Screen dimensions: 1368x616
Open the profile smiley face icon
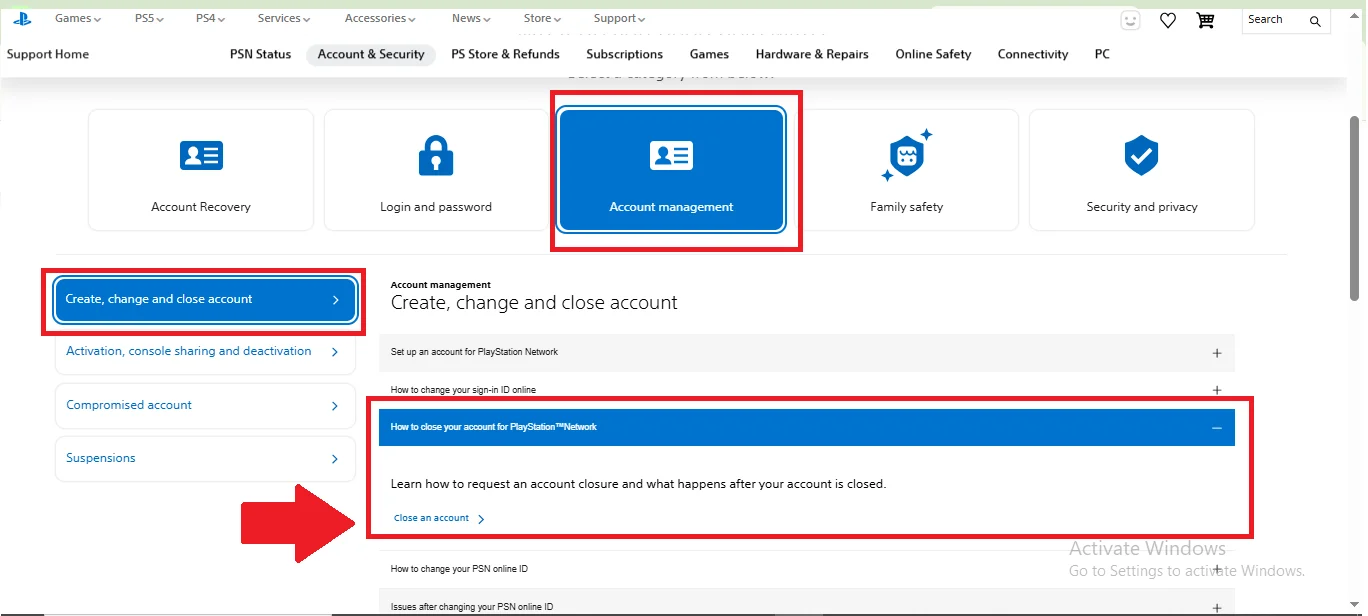point(1131,19)
